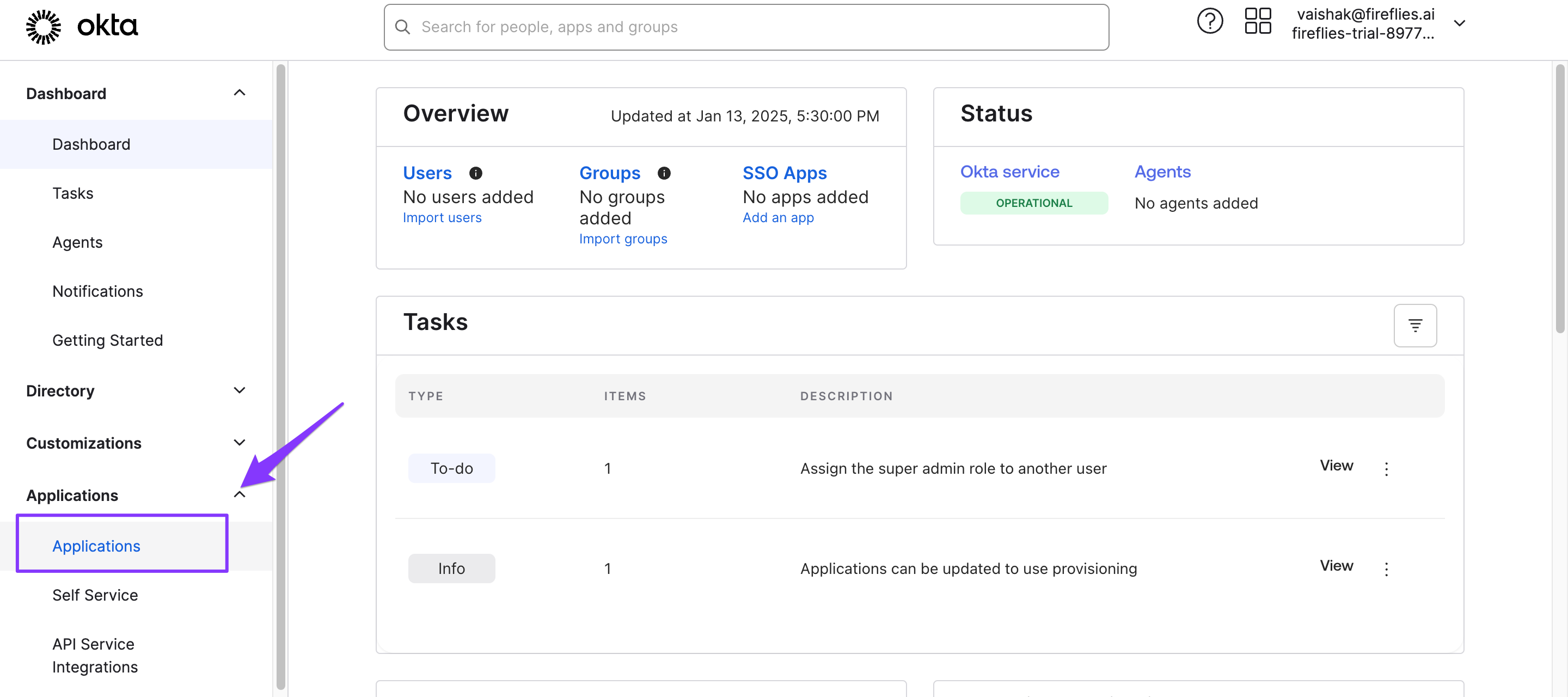The width and height of the screenshot is (1568, 697).
Task: Click the search magnifier icon
Action: tap(402, 27)
